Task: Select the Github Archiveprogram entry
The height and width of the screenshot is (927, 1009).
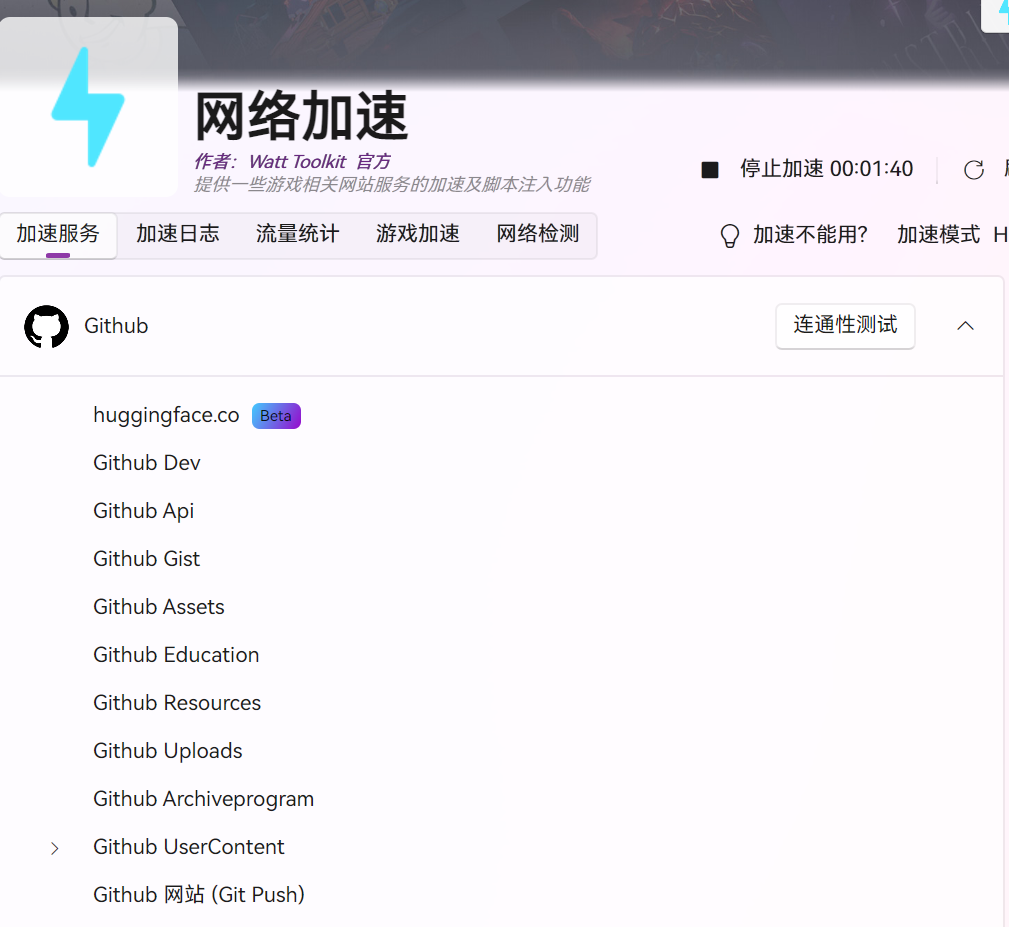Action: pos(203,799)
